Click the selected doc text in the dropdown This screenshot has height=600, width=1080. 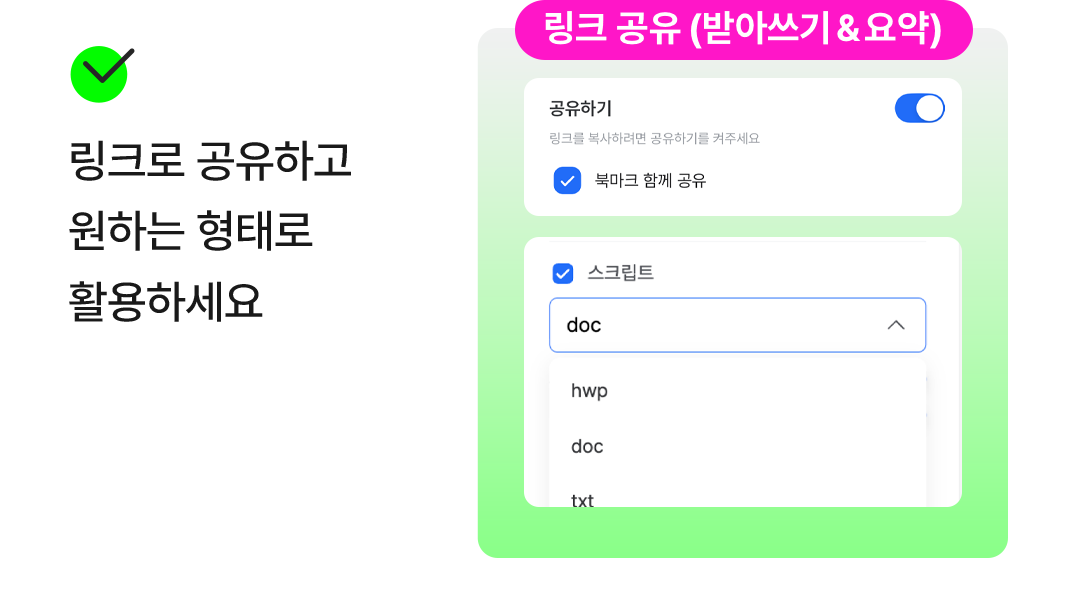pyautogui.click(x=584, y=325)
